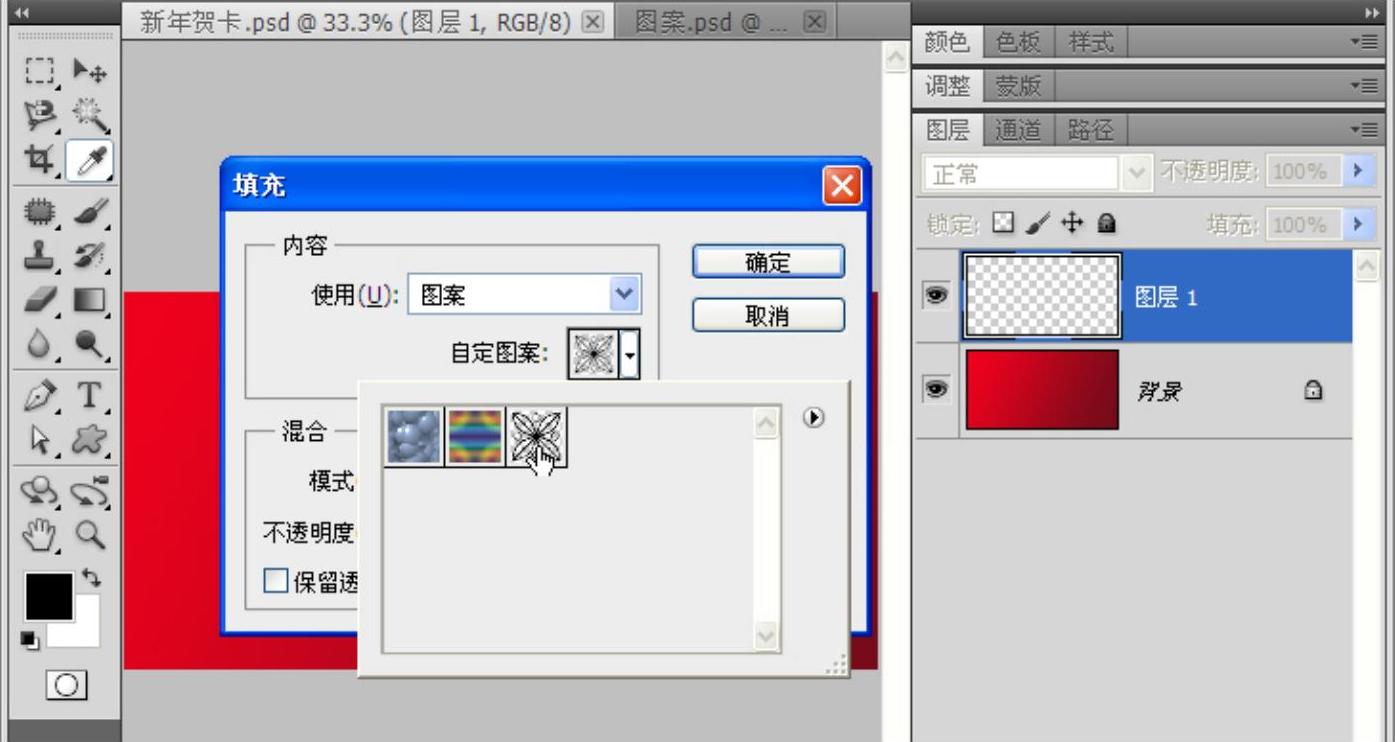Select the Move tool
The height and width of the screenshot is (742, 1395).
tap(90, 72)
